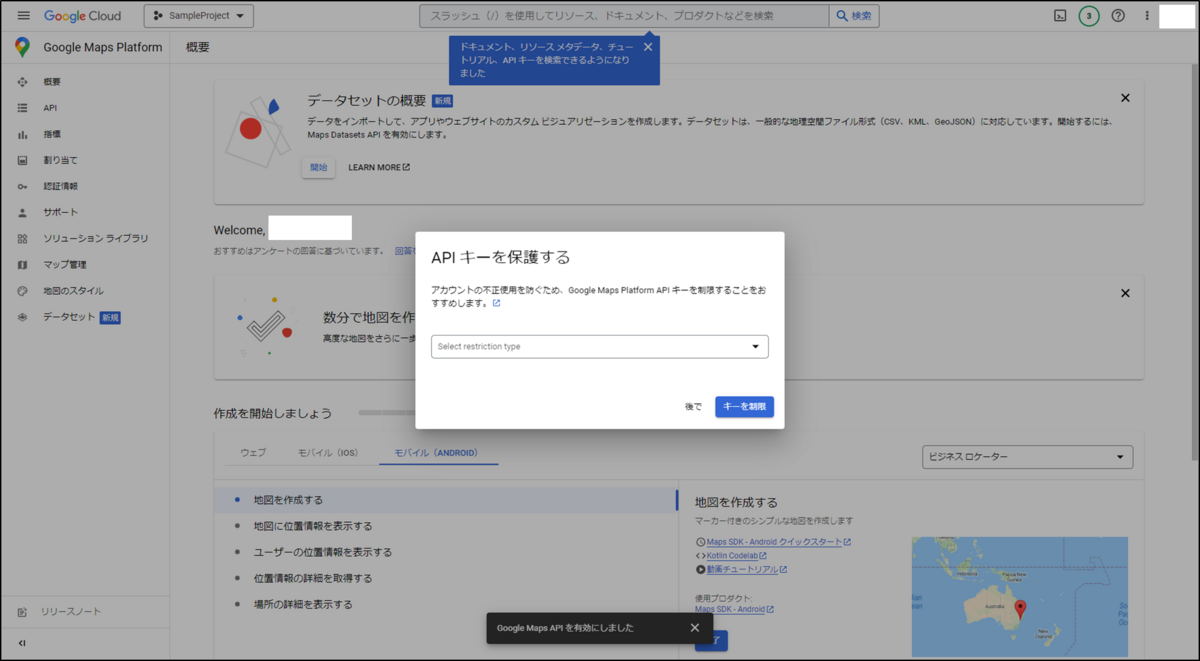Open the three-dot settings menu
1200x661 pixels.
1146,16
